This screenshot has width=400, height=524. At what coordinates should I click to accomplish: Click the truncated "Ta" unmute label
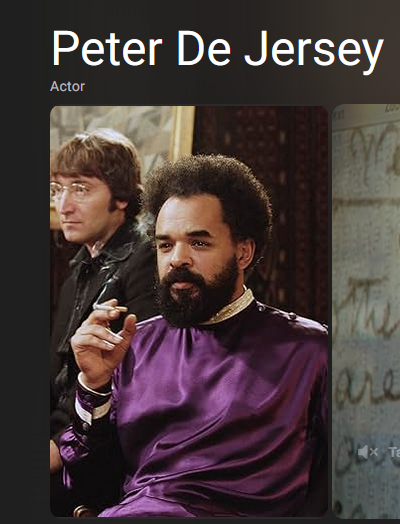(394, 452)
